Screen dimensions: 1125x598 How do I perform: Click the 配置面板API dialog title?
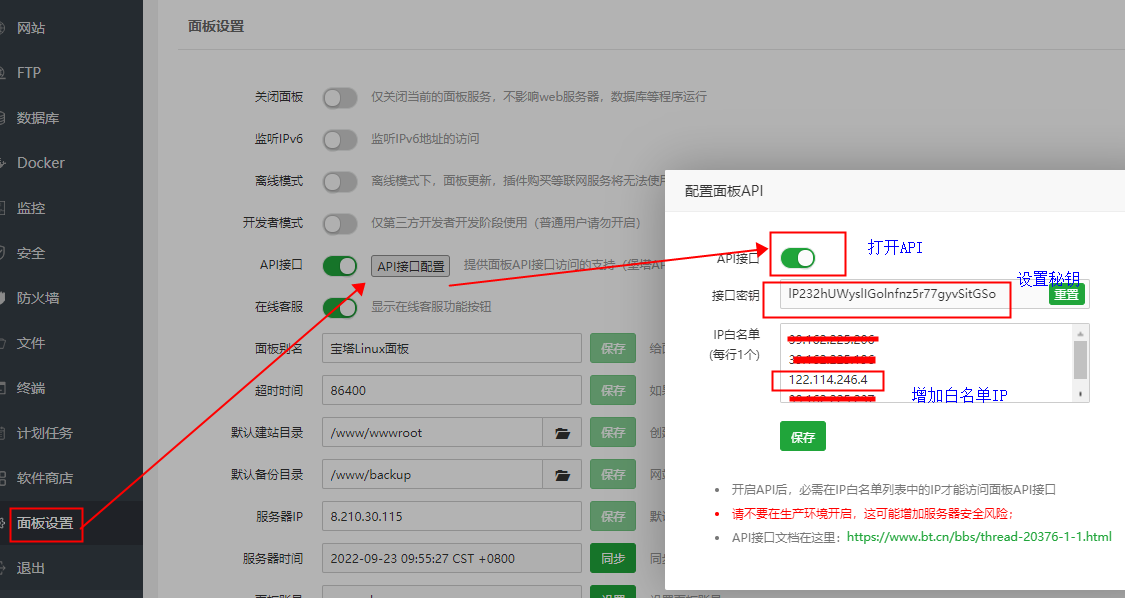[x=723, y=191]
